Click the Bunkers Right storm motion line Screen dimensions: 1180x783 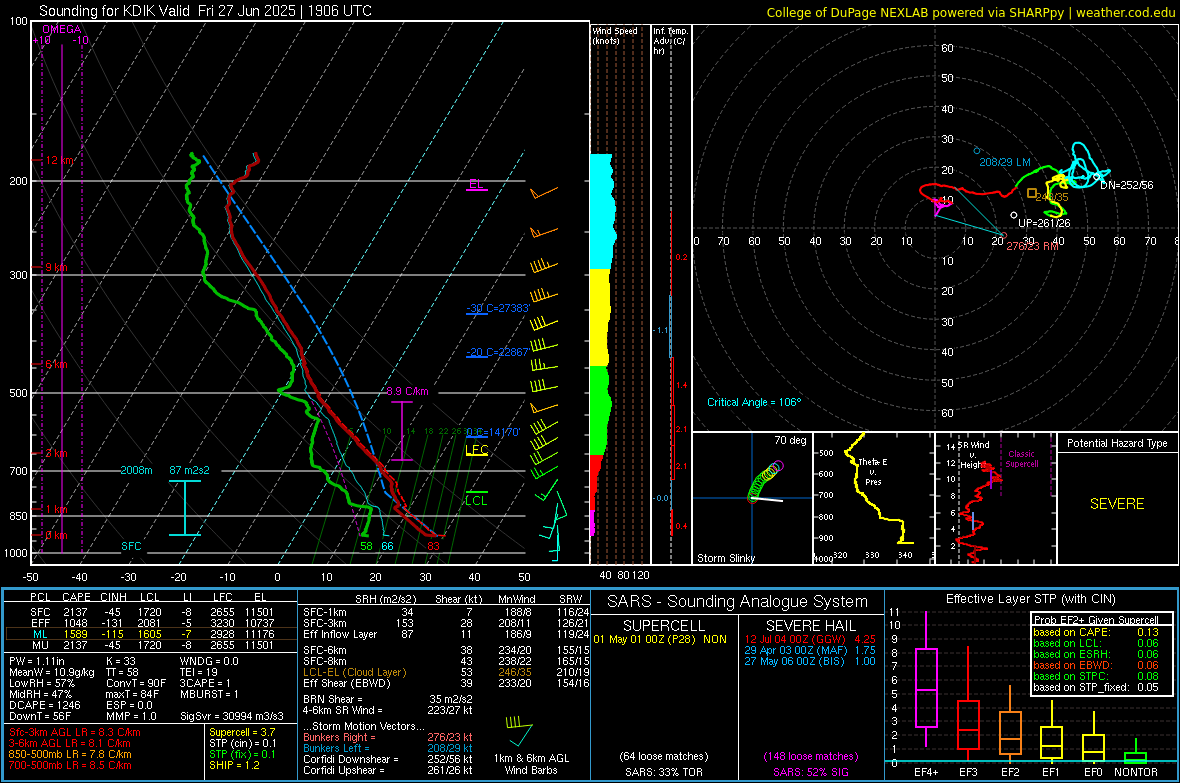(388, 737)
